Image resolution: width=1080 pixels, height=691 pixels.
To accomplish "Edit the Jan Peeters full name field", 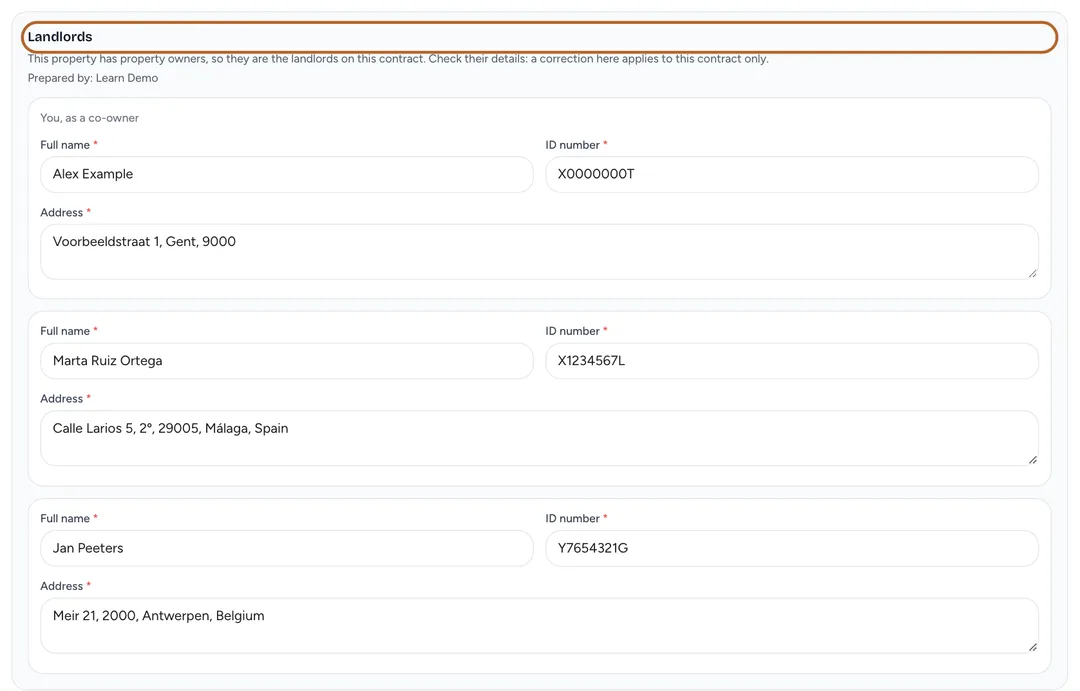I will pyautogui.click(x=287, y=548).
